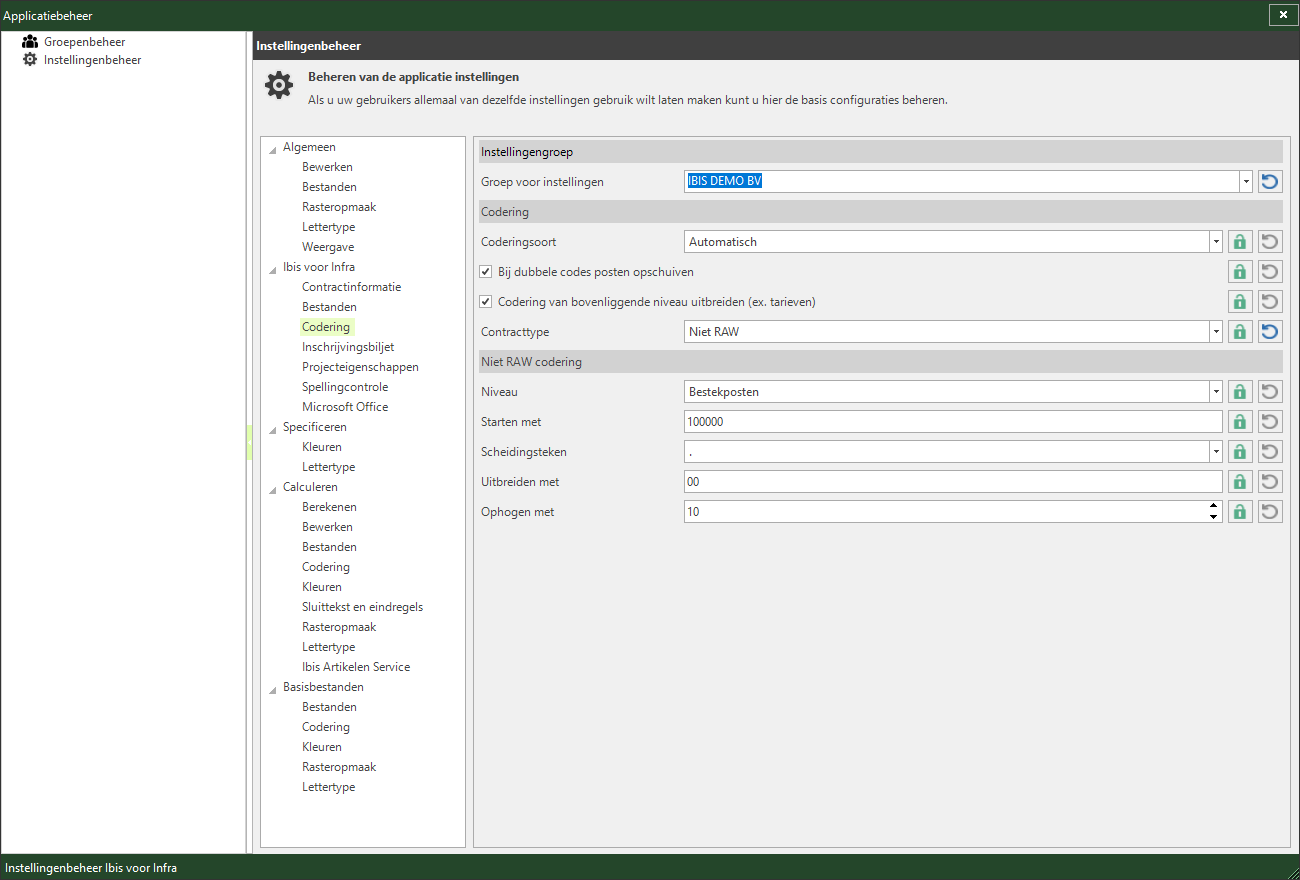Click into the Starten met input field

pyautogui.click(x=953, y=422)
